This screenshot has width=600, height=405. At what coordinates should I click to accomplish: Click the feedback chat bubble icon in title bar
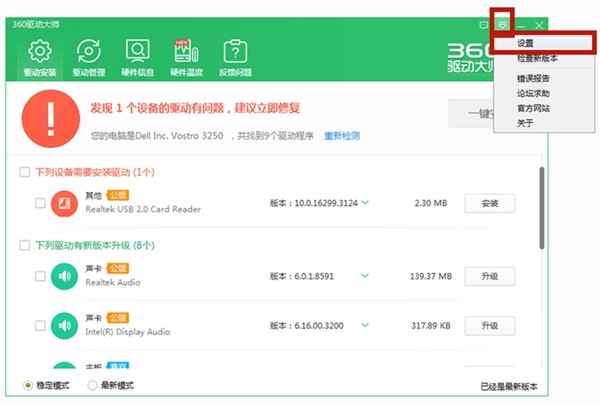click(484, 25)
